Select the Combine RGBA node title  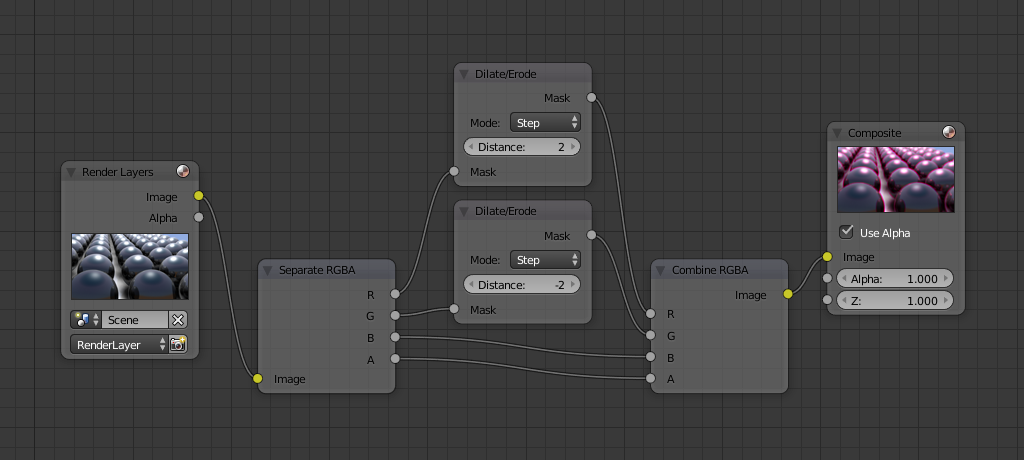pyautogui.click(x=710, y=270)
